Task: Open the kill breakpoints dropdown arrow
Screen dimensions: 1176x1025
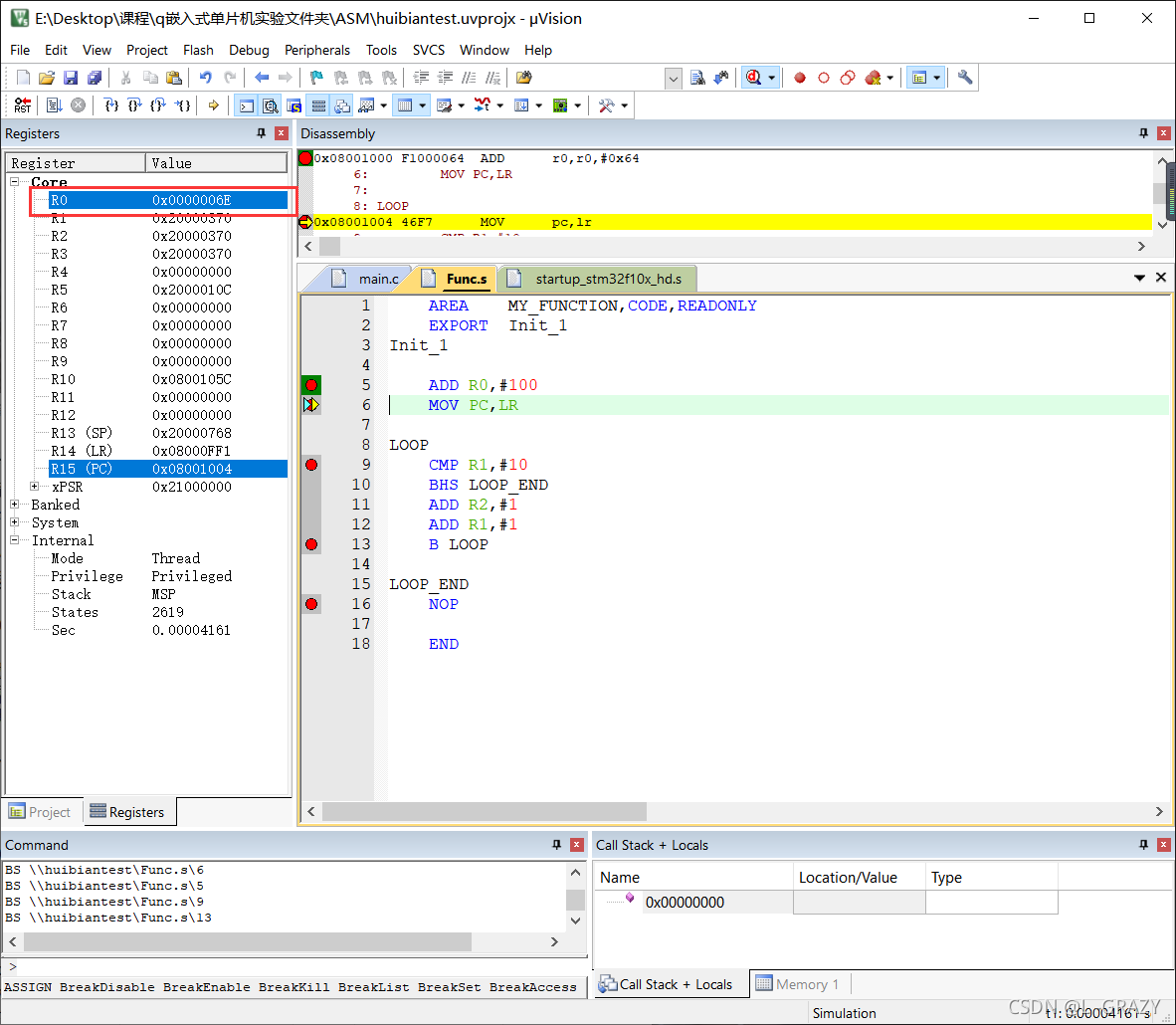Action: coord(890,78)
